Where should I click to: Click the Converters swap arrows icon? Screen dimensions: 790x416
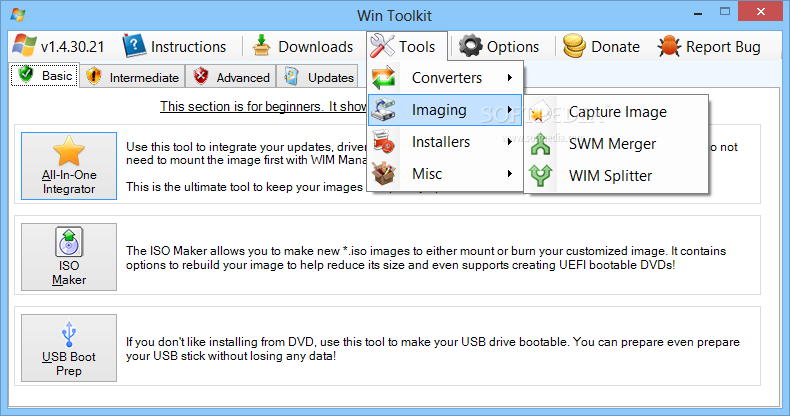point(383,78)
